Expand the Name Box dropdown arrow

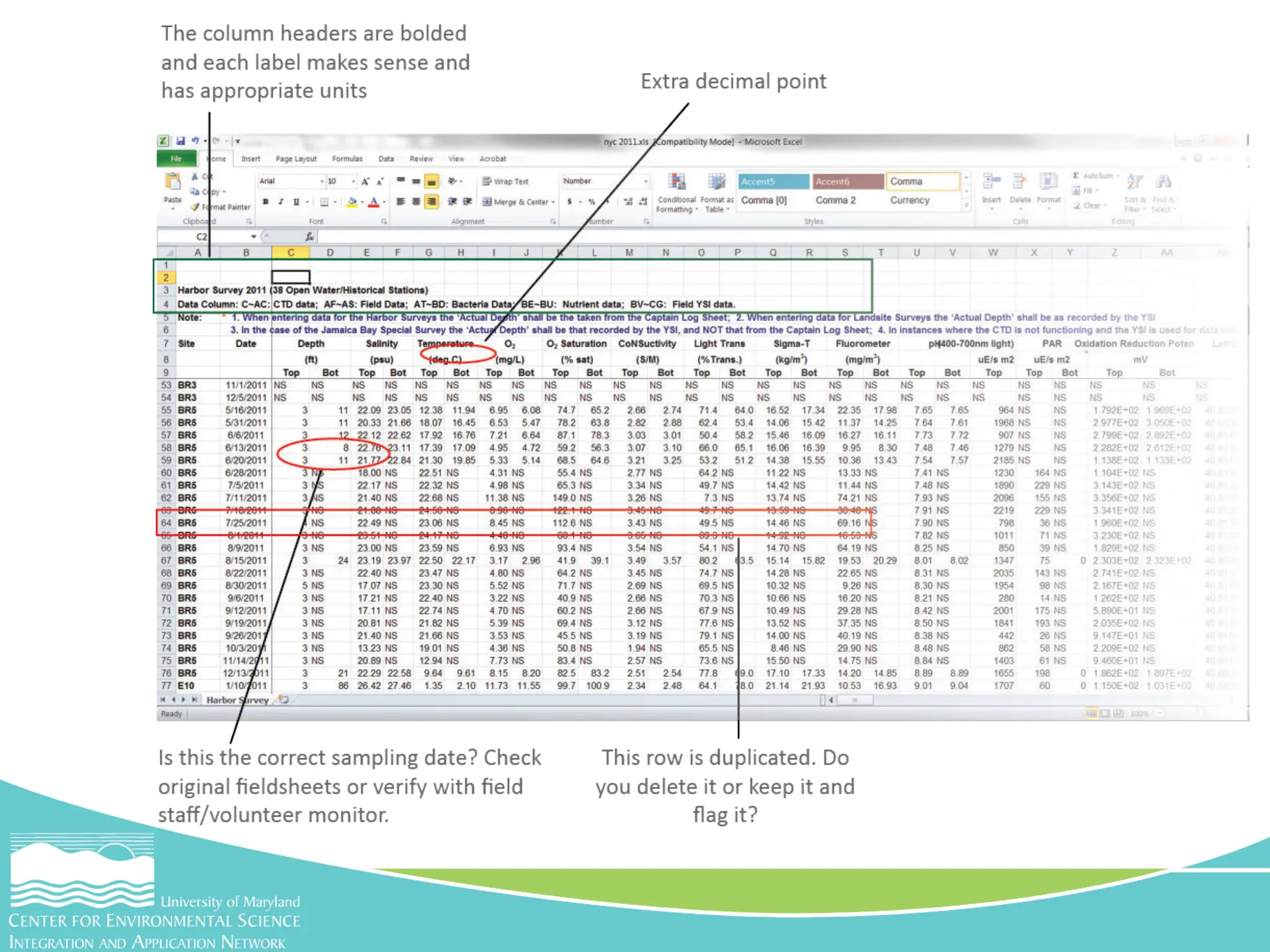[254, 237]
